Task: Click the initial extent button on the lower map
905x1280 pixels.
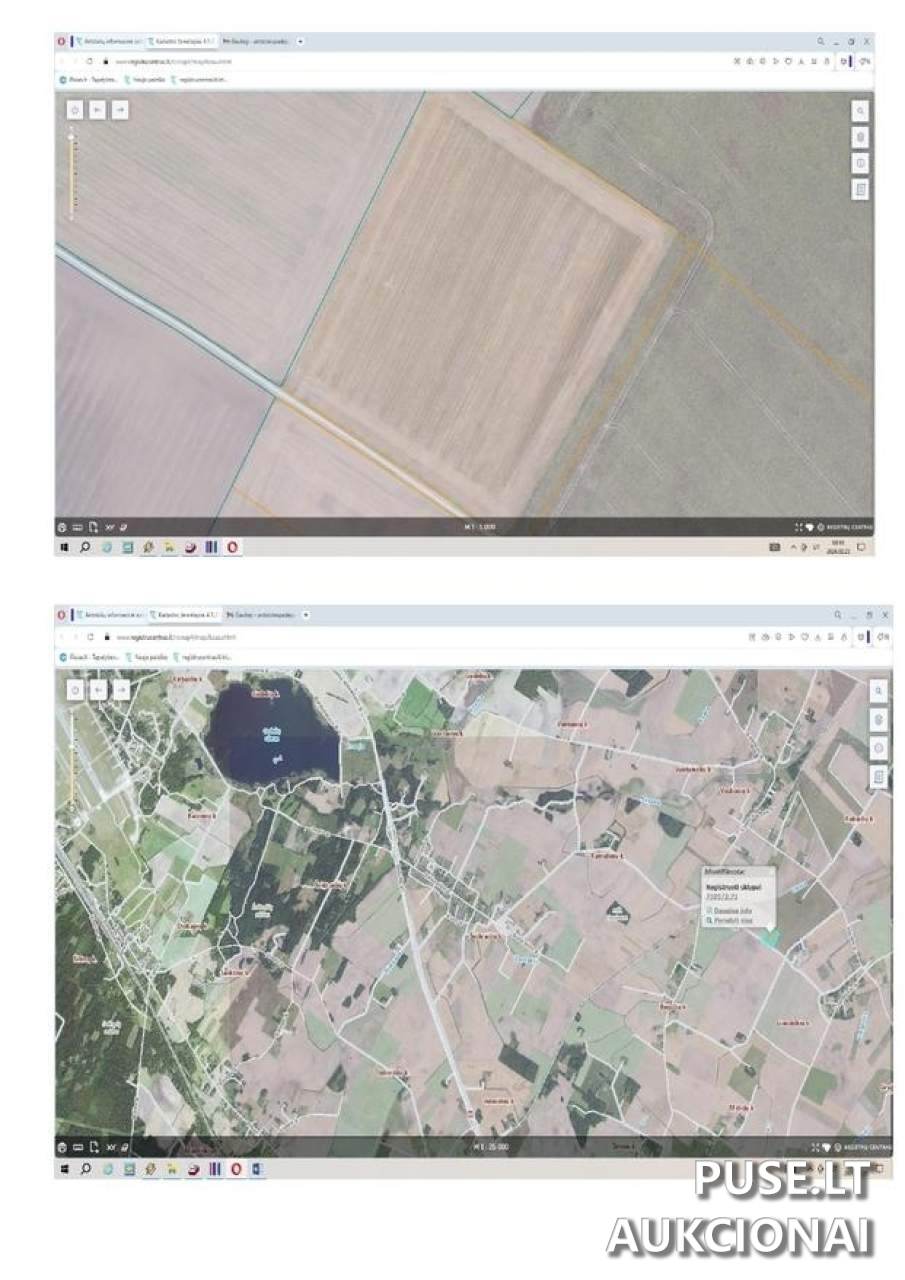Action: tap(75, 690)
